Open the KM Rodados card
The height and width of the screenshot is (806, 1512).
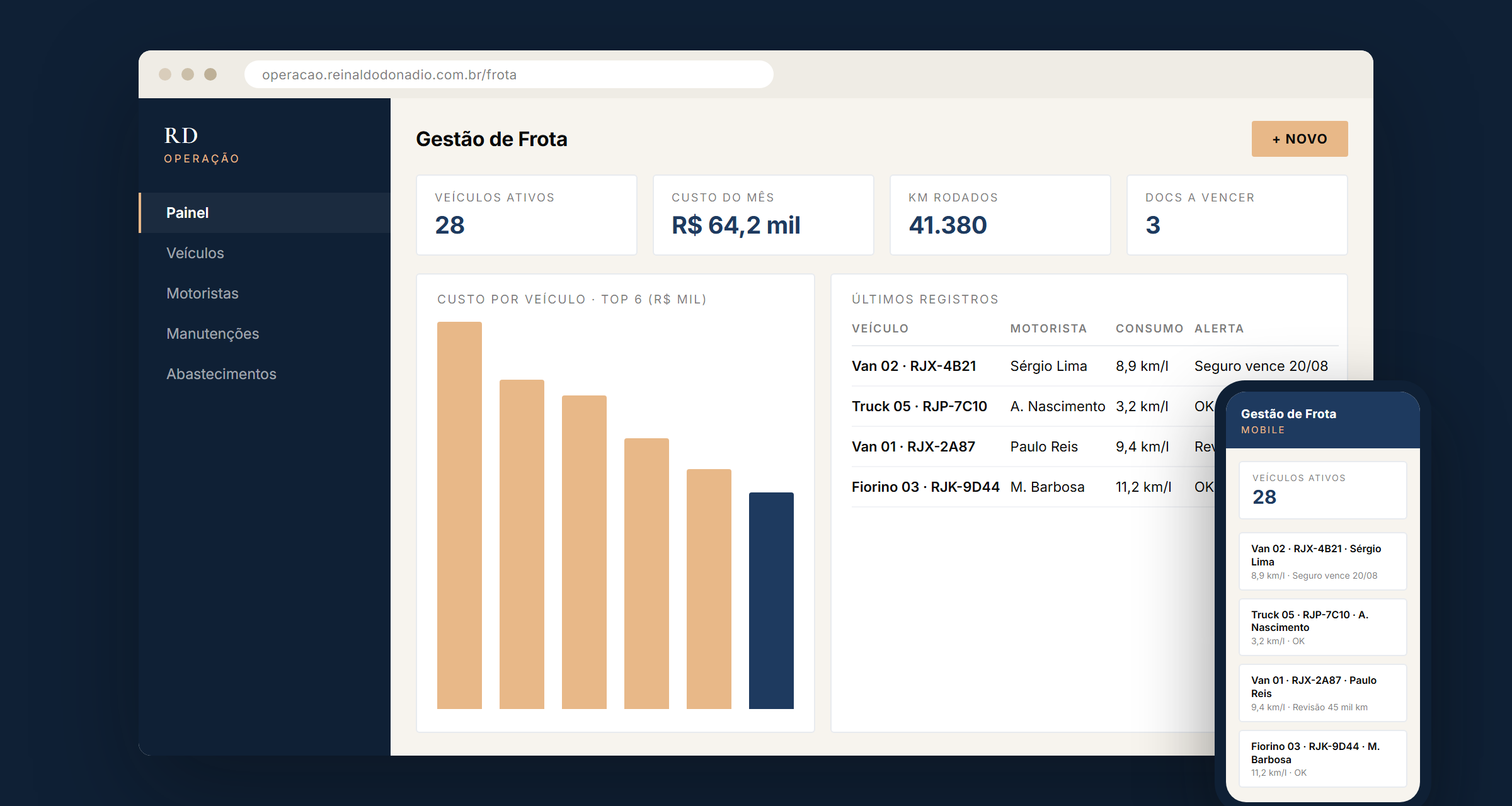[x=1000, y=215]
